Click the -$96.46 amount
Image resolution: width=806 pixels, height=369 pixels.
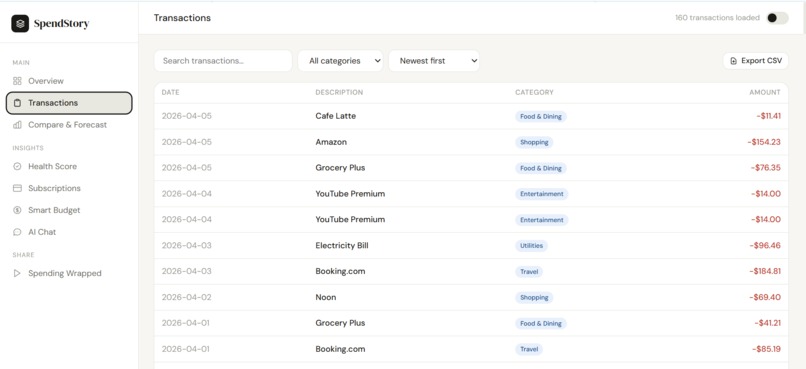click(x=765, y=246)
